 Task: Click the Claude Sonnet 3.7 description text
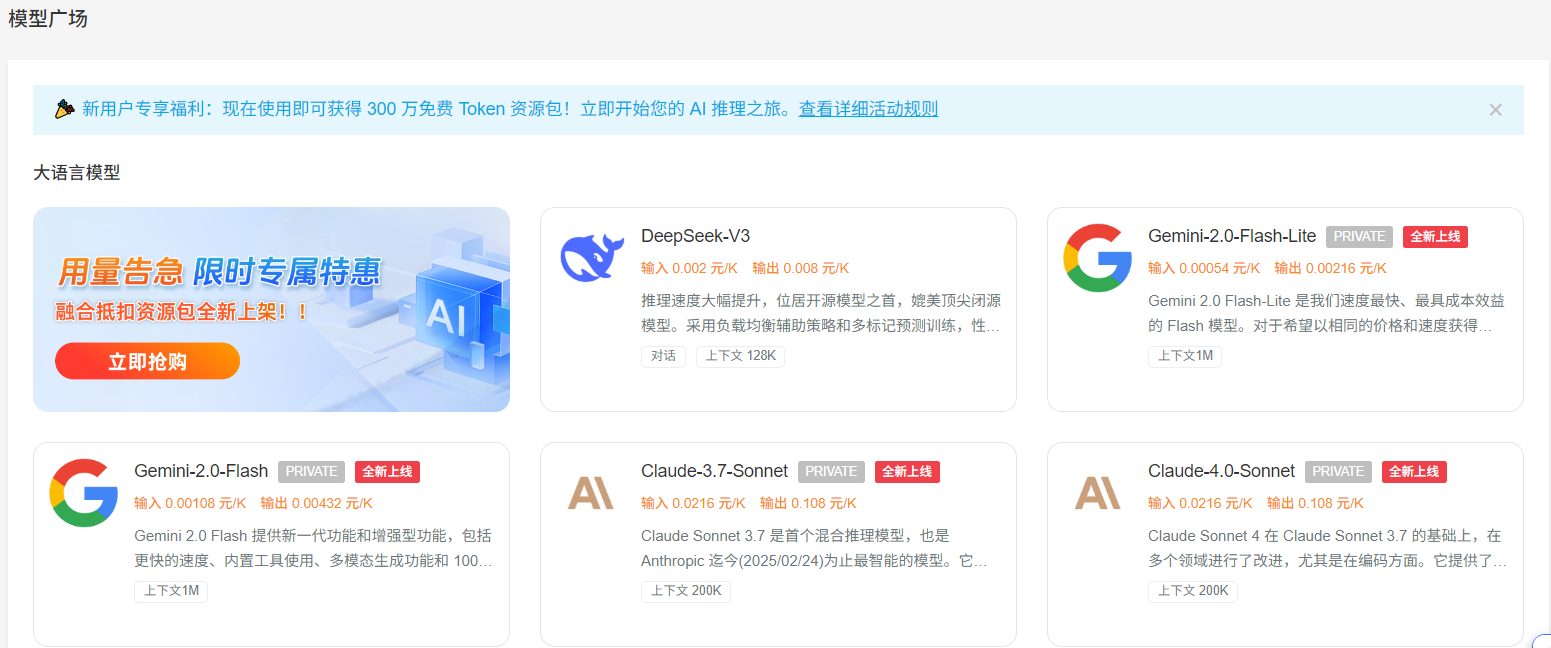[x=814, y=548]
